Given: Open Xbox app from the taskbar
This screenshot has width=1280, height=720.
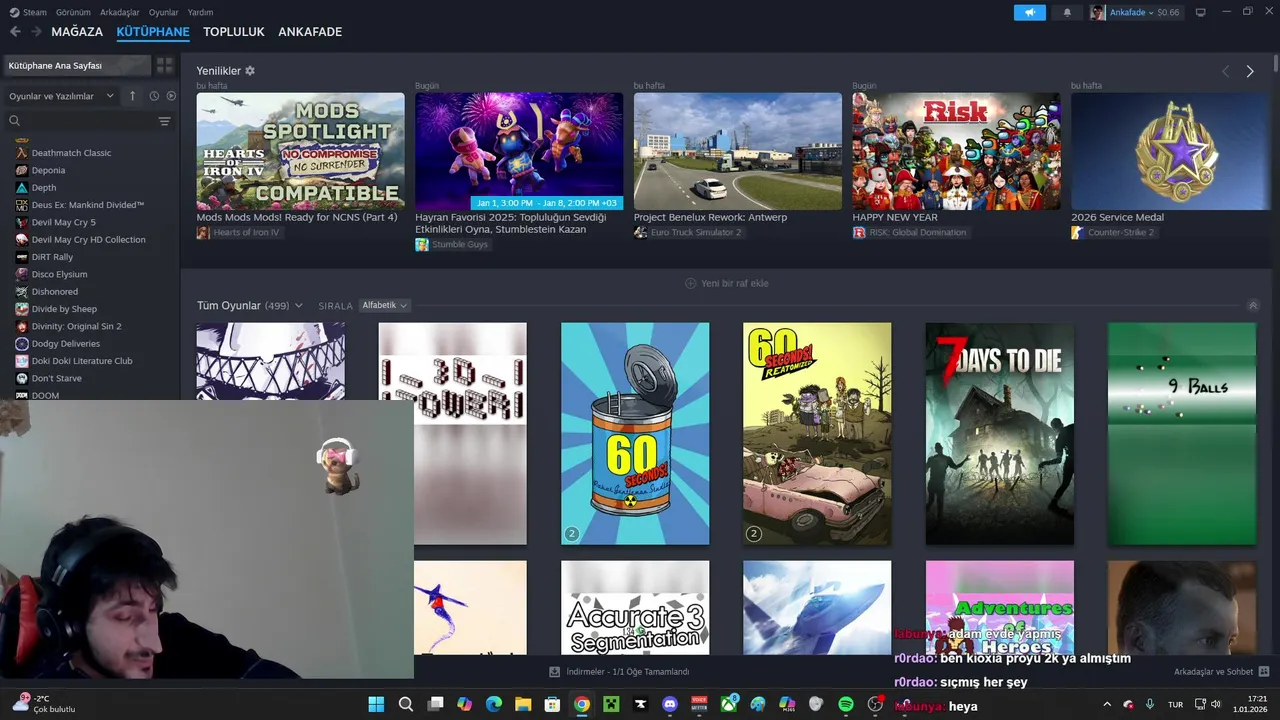Looking at the screenshot, I should [729, 704].
